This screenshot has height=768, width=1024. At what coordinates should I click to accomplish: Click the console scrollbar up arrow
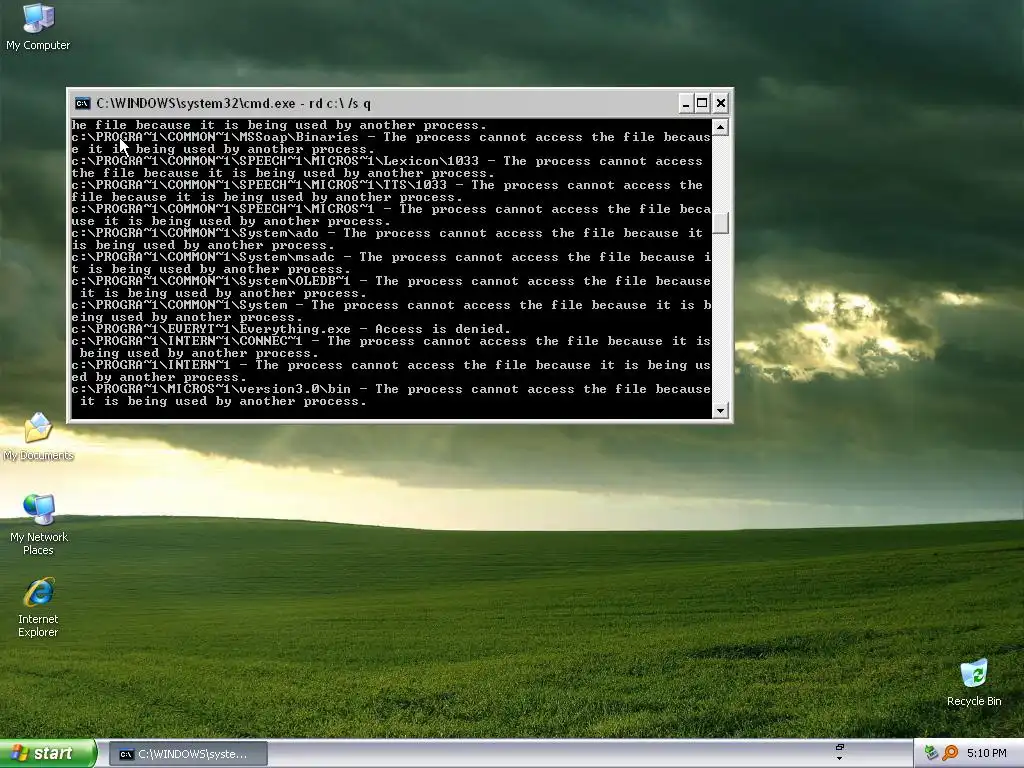[720, 127]
